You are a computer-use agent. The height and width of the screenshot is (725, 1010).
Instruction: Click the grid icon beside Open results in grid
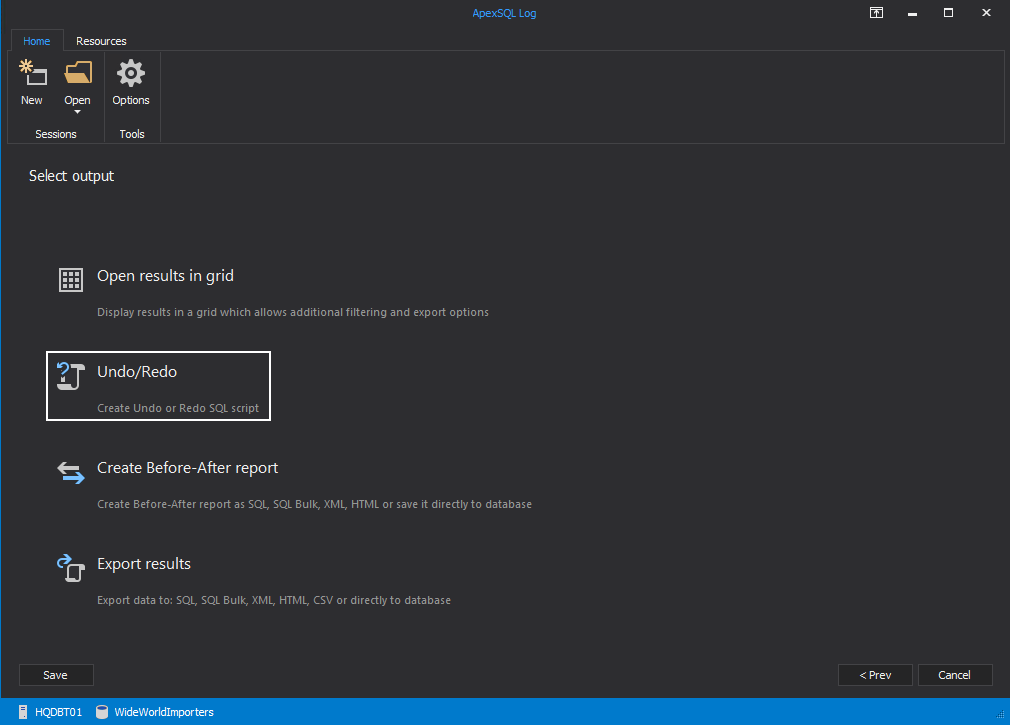[x=70, y=280]
